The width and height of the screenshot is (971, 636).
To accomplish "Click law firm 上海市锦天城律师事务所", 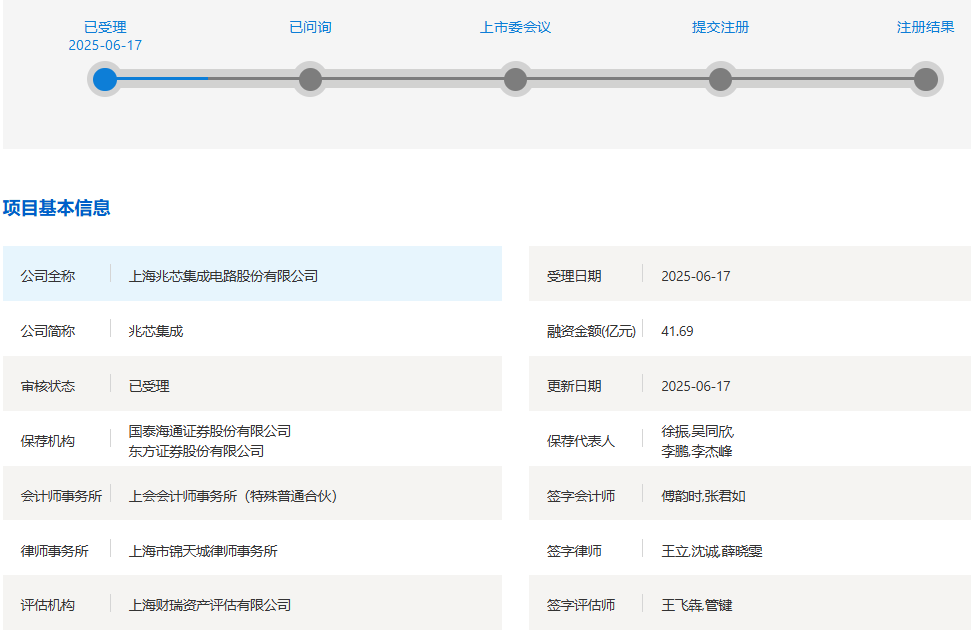I will [202, 551].
